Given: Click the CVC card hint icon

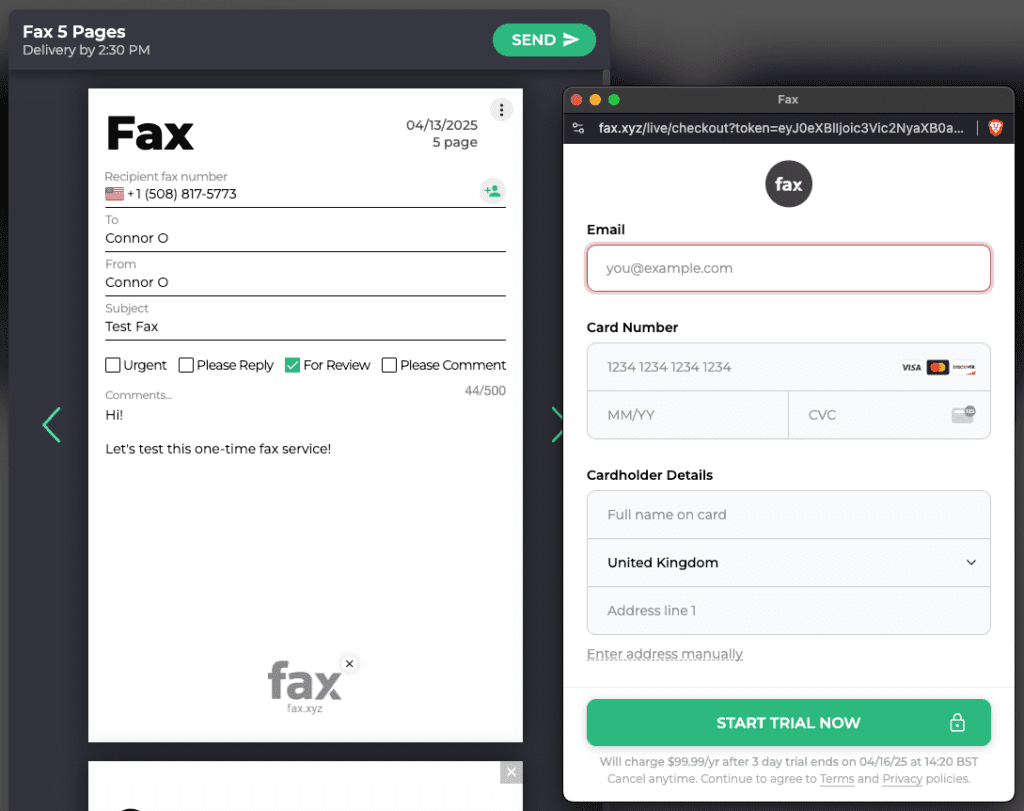Looking at the screenshot, I should (962, 414).
